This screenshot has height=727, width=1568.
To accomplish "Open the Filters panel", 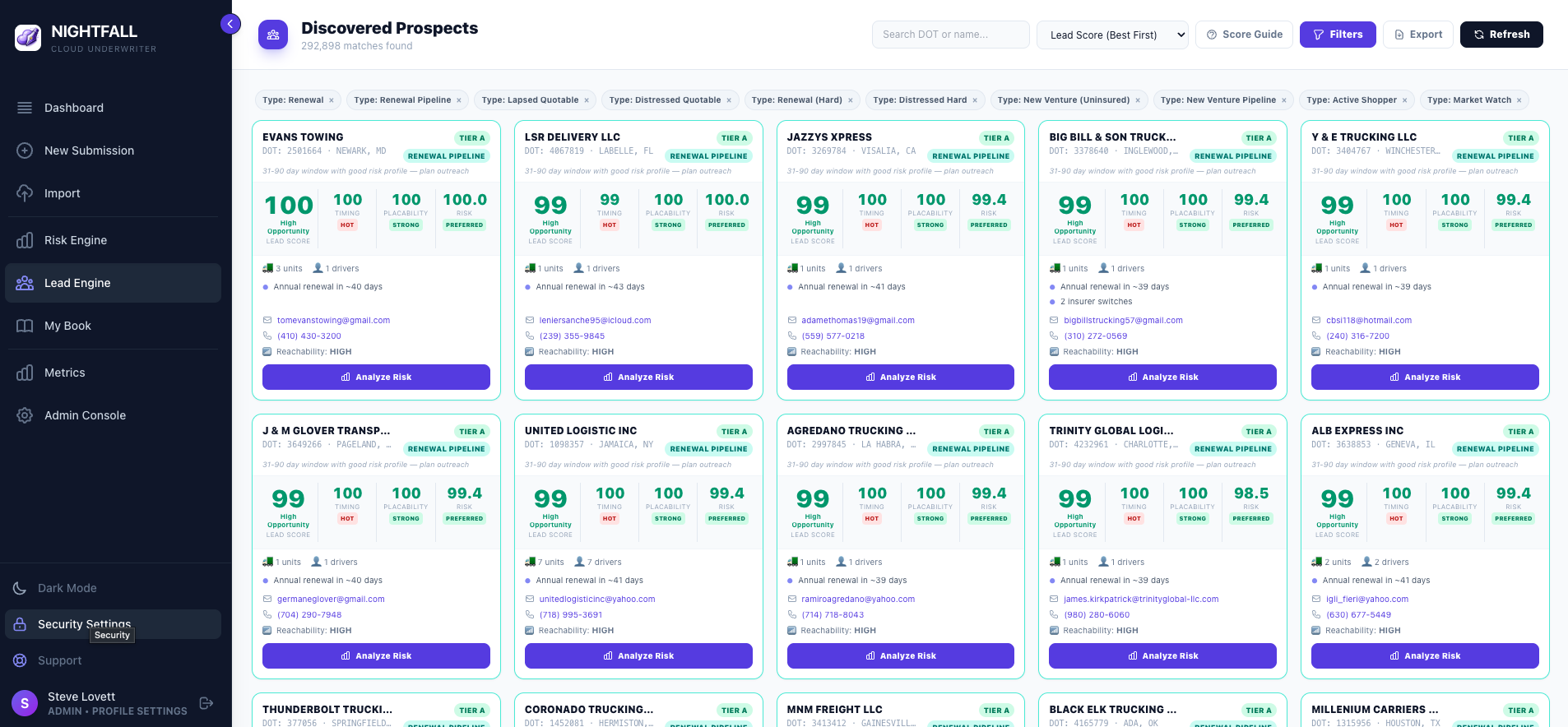I will click(x=1338, y=35).
